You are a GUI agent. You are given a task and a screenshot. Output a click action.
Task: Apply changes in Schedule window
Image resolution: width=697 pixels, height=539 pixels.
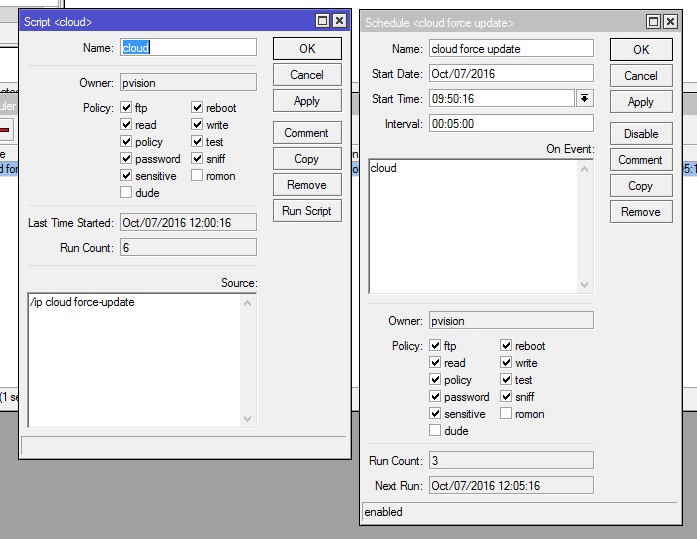pyautogui.click(x=641, y=102)
